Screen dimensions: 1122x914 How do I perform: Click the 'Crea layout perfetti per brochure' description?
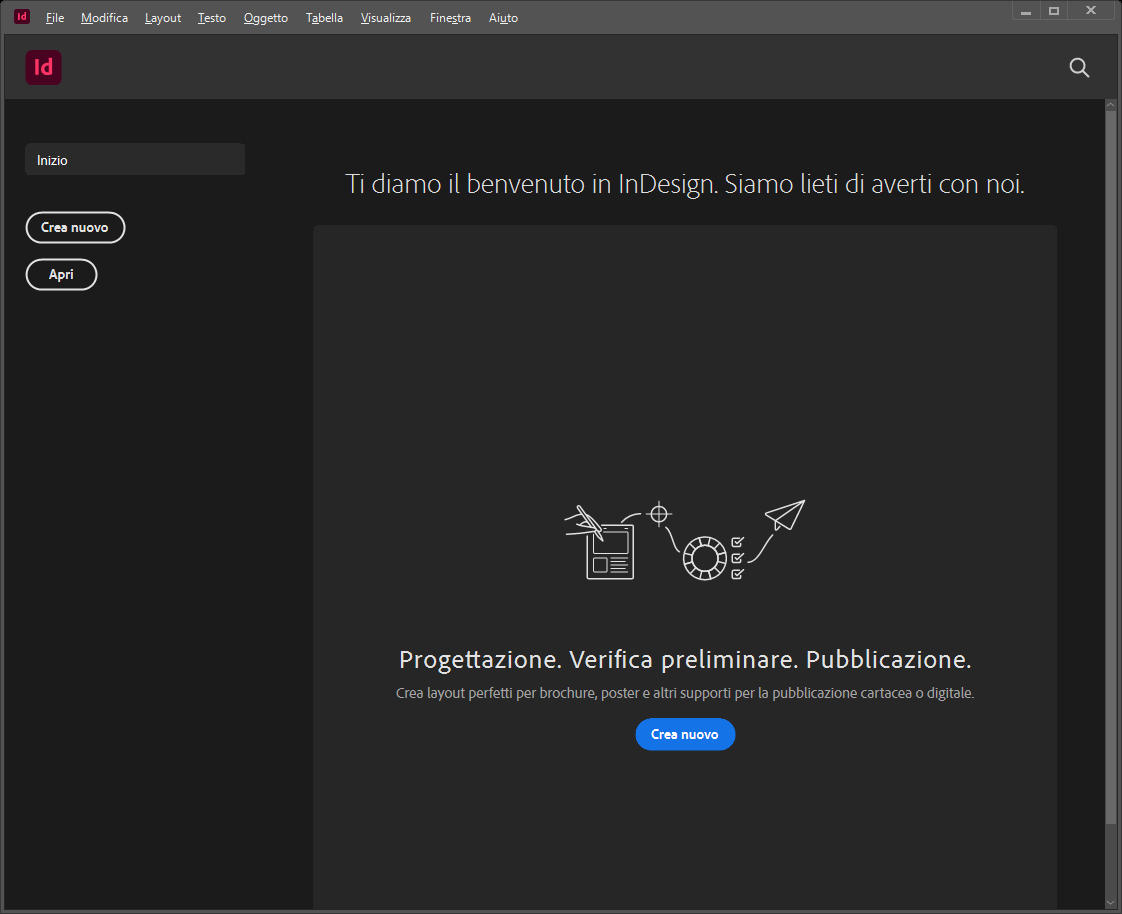[x=685, y=693]
